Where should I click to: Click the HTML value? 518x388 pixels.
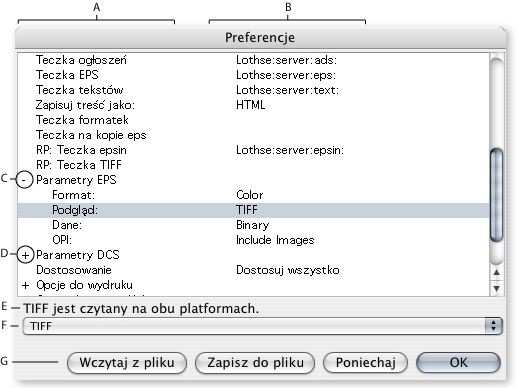click(251, 105)
